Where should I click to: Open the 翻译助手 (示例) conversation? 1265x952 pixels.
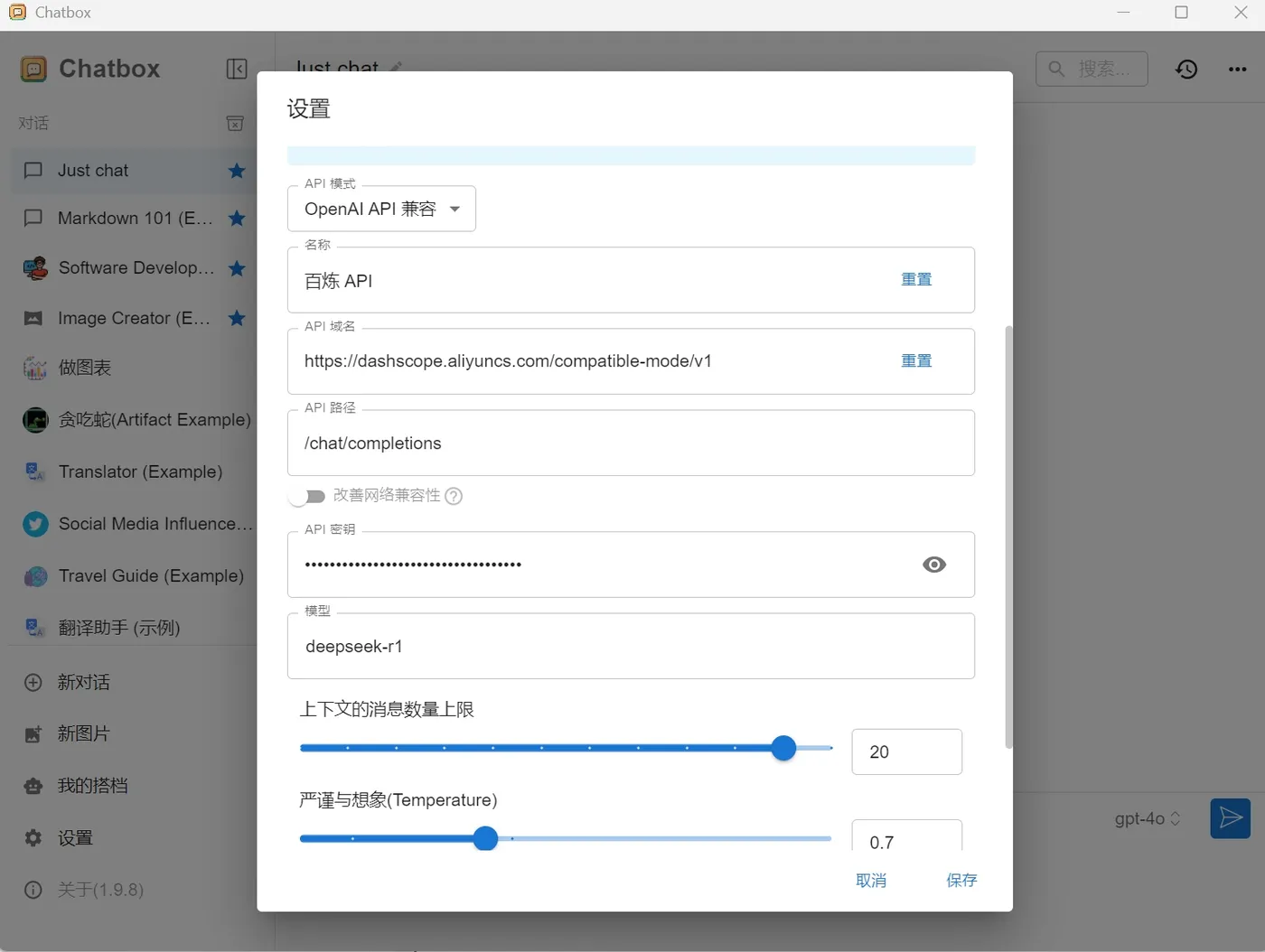[x=134, y=628]
